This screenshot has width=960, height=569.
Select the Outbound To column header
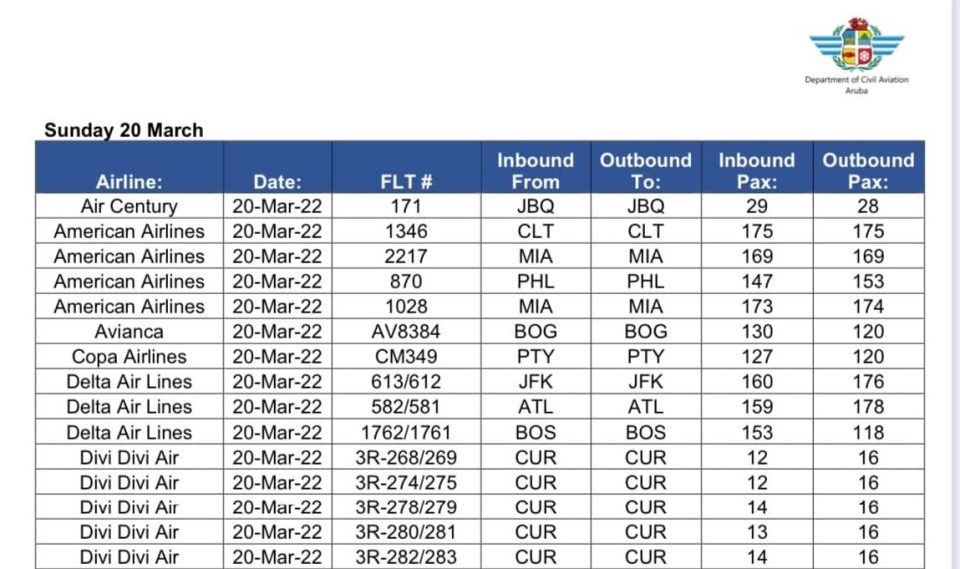coord(645,171)
